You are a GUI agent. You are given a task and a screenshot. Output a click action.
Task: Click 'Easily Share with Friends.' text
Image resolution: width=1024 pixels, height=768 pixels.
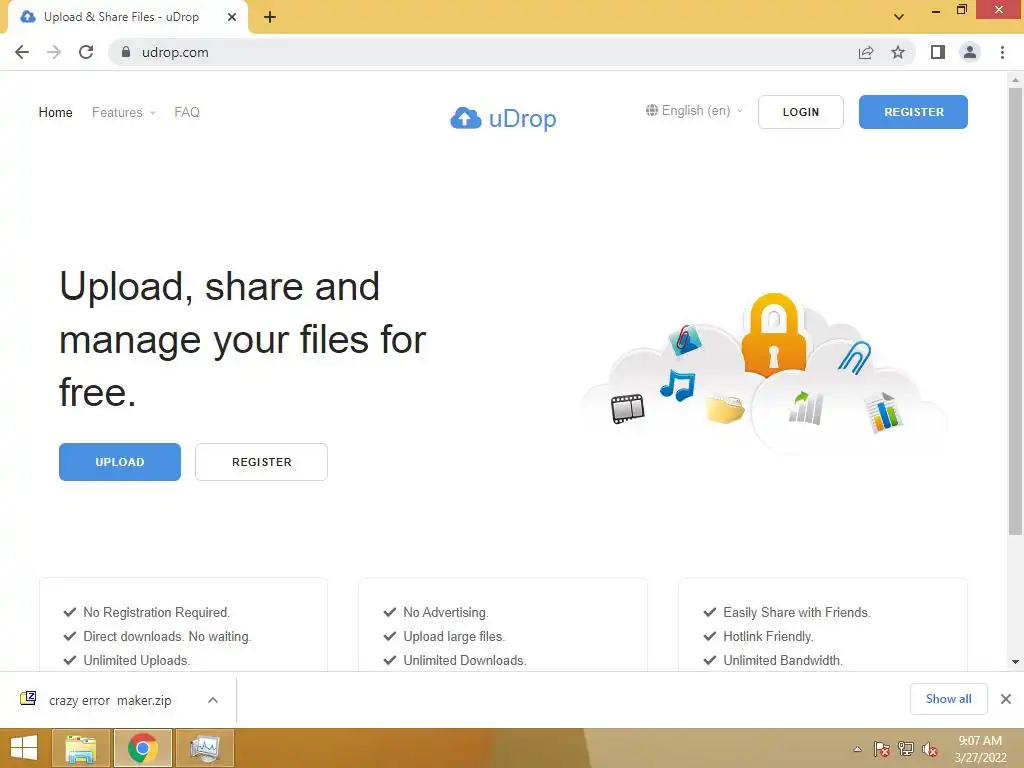click(797, 613)
